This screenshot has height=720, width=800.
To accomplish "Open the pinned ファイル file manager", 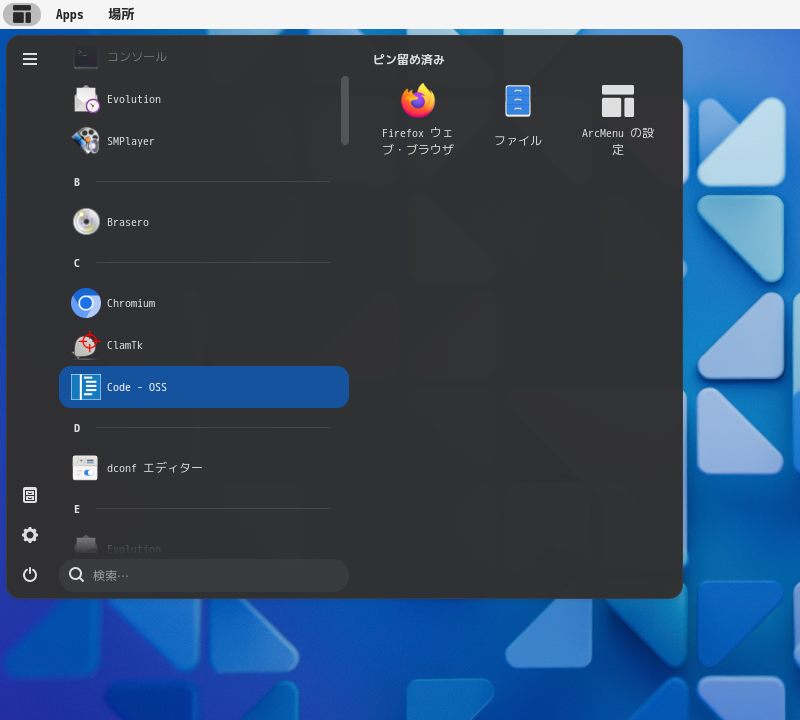I will [x=518, y=120].
